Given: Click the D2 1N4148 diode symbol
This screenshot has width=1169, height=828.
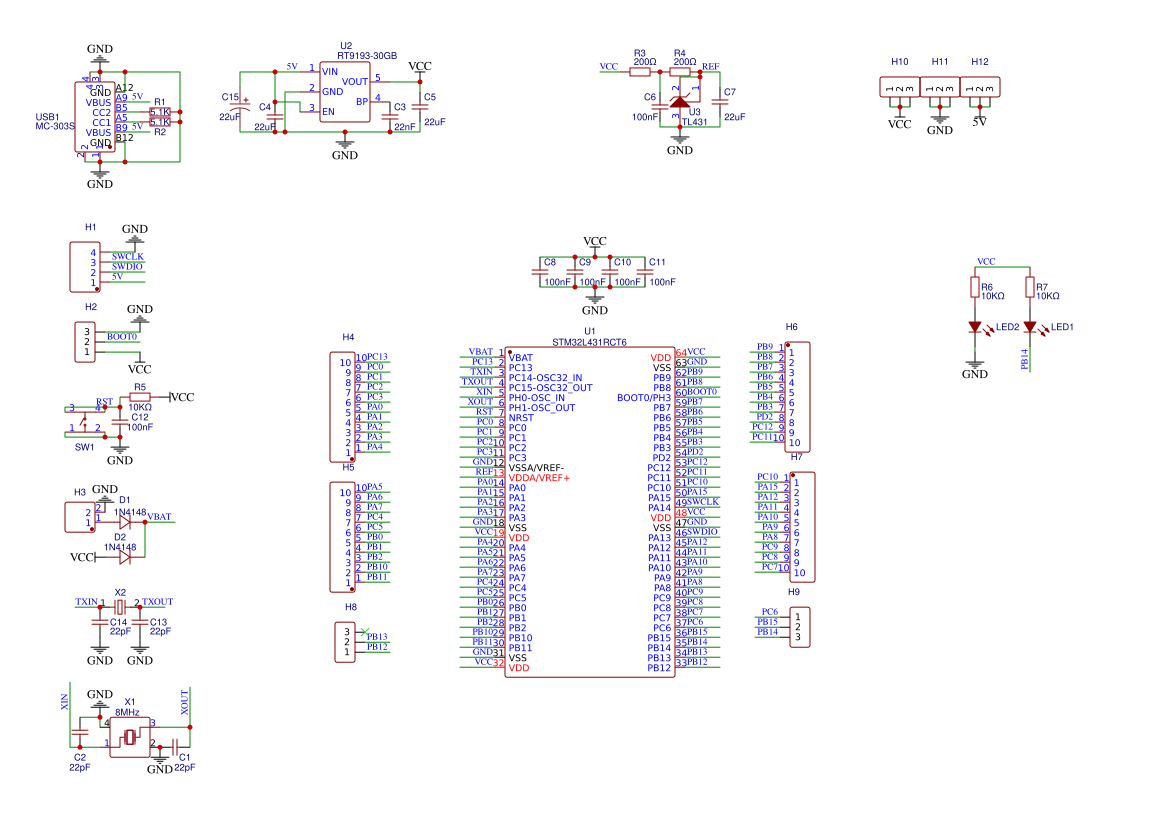Looking at the screenshot, I should pos(124,557).
